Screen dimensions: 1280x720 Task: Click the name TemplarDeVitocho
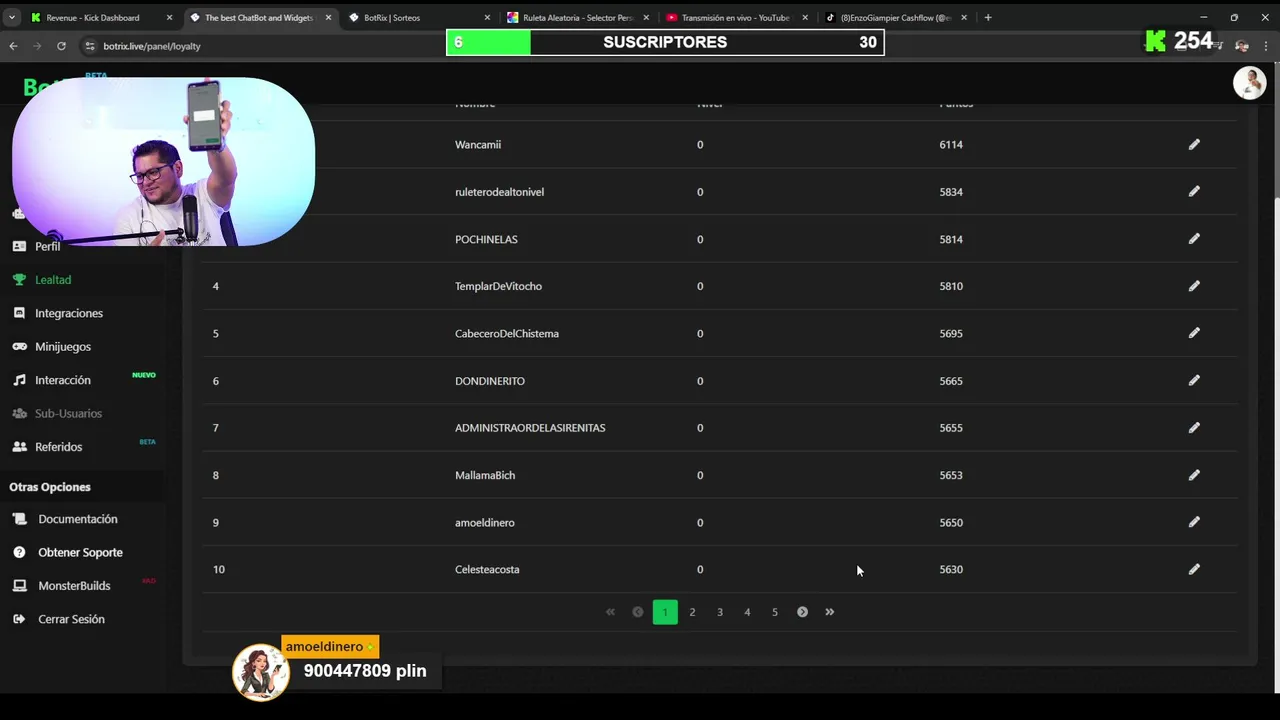[498, 286]
